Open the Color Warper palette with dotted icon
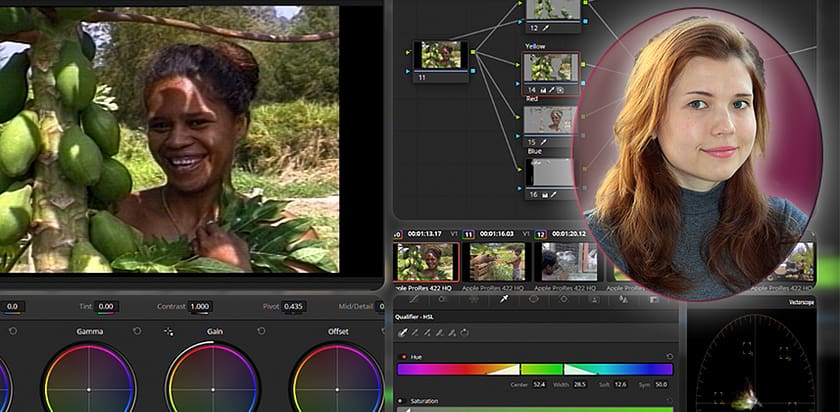840x412 pixels. click(473, 299)
